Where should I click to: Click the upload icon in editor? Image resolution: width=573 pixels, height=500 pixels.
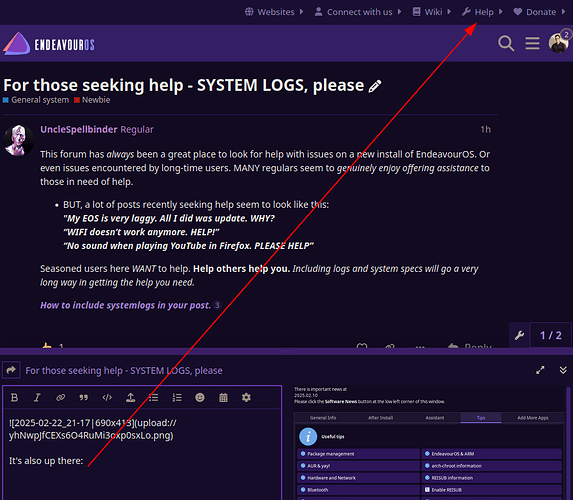130,397
